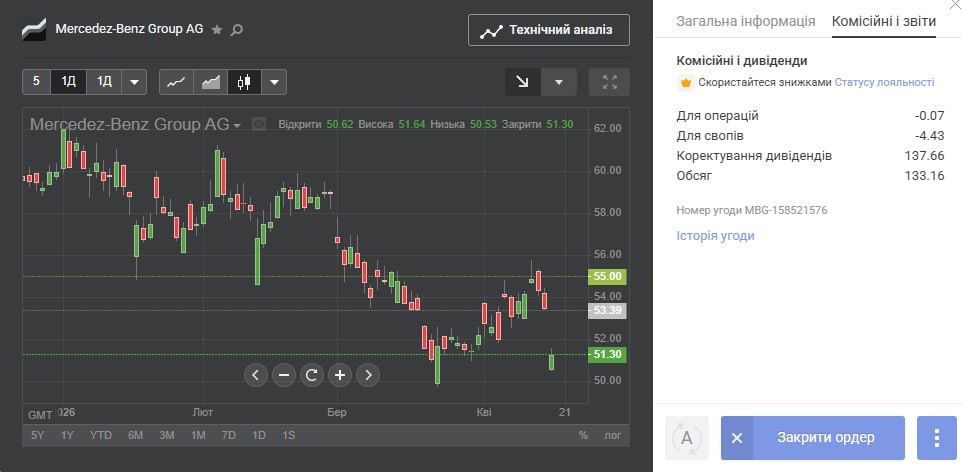963x472 pixels.
Task: Open the three-dot more options menu
Action: point(937,438)
